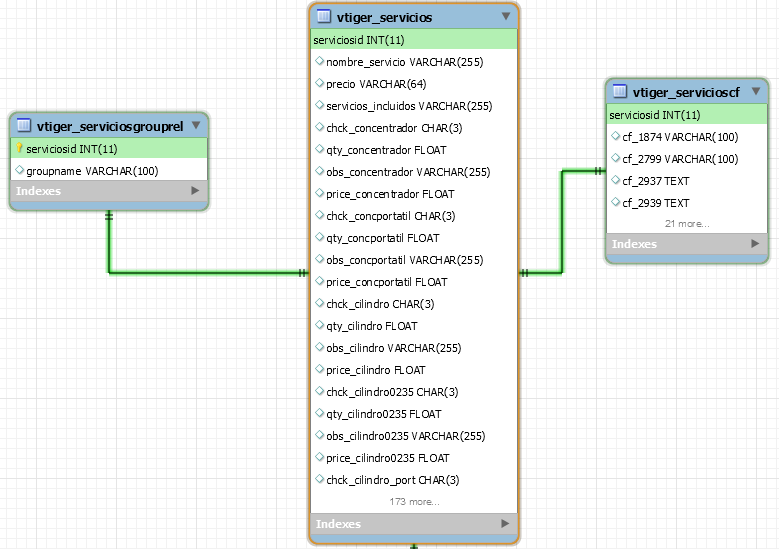Click the vtiger_servicioscf table icon
Viewport: 779px width, 549px height.
[620, 91]
